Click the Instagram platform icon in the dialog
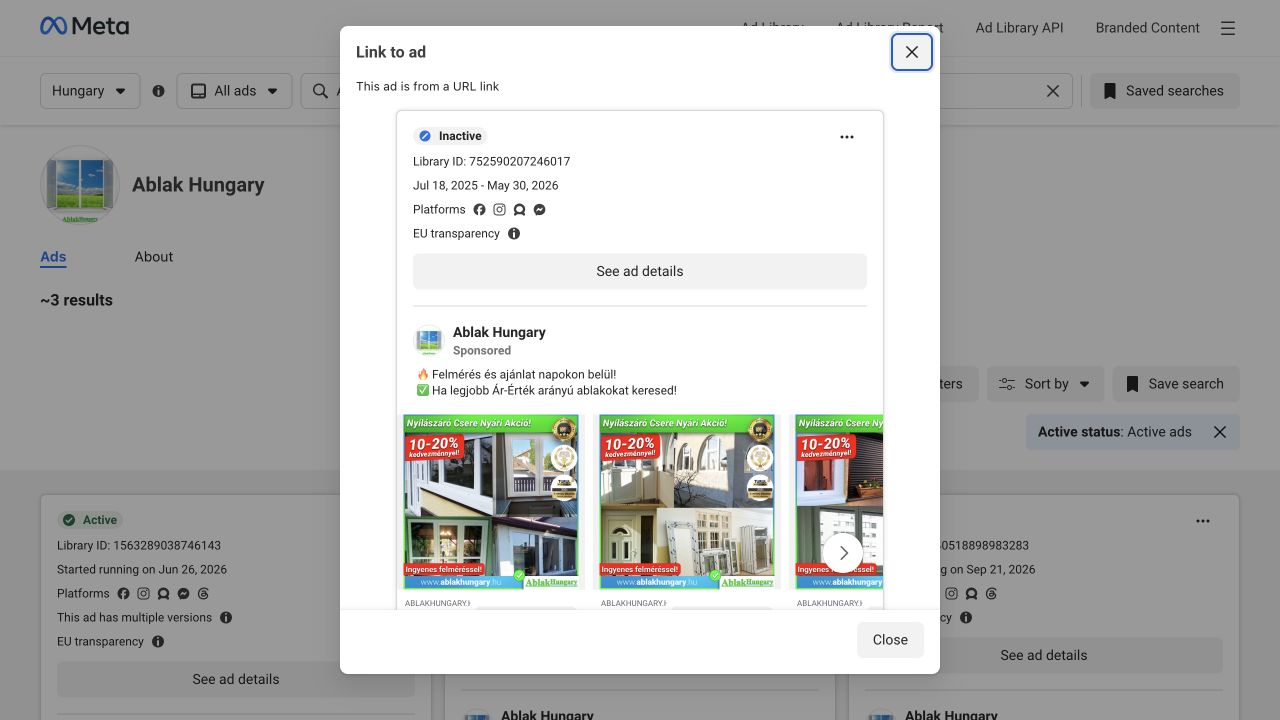 click(499, 210)
